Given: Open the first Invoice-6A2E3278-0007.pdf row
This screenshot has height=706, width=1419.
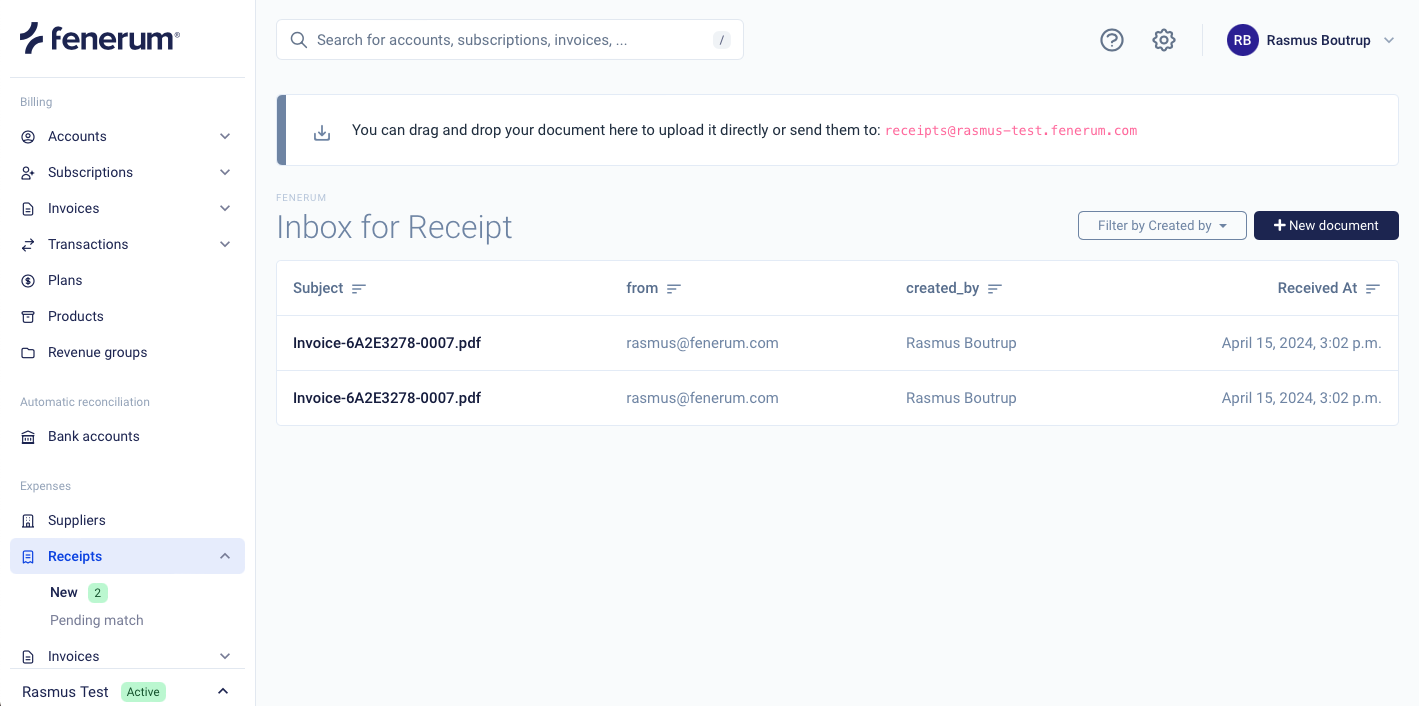Looking at the screenshot, I should (837, 343).
